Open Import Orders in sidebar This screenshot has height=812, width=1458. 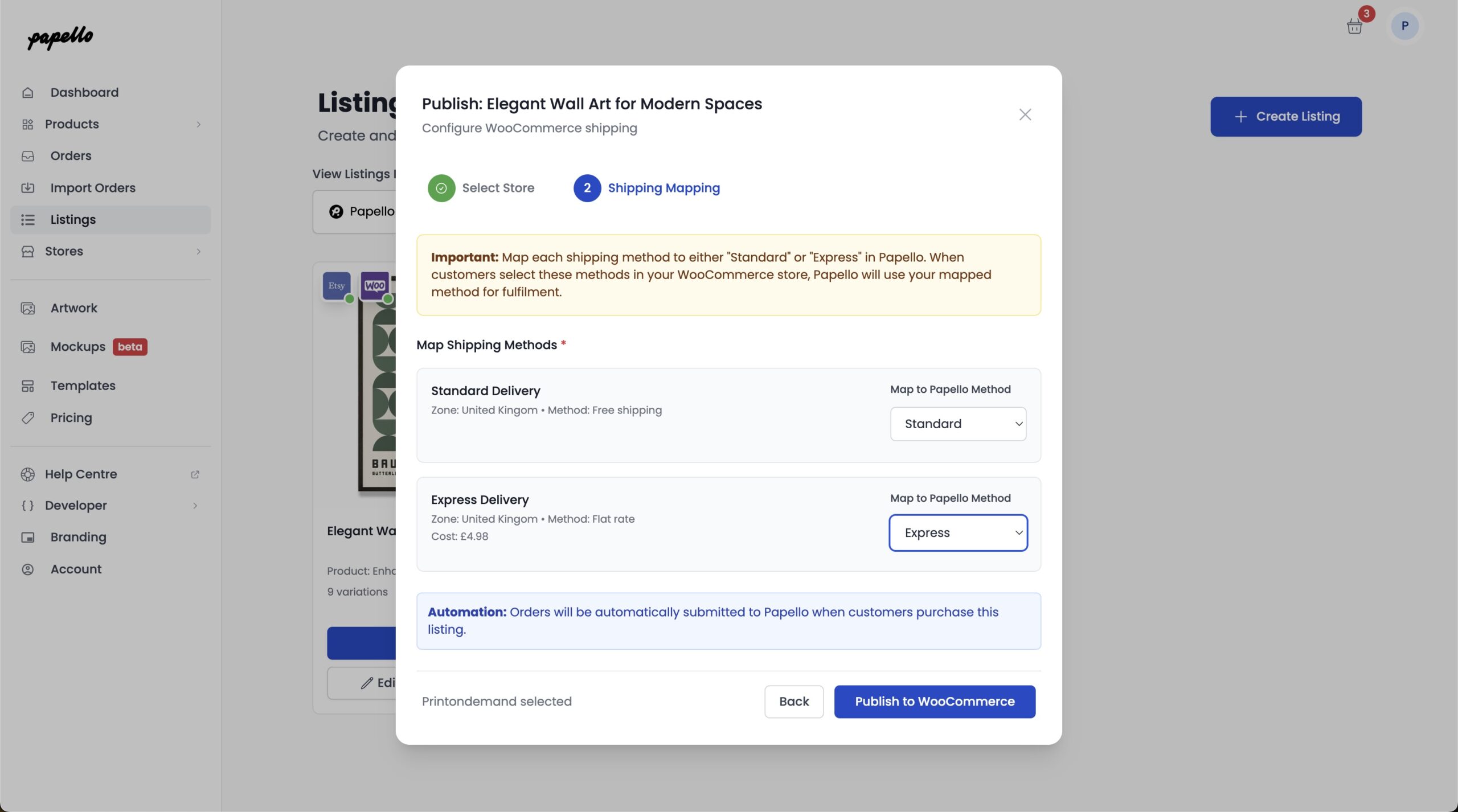point(93,188)
